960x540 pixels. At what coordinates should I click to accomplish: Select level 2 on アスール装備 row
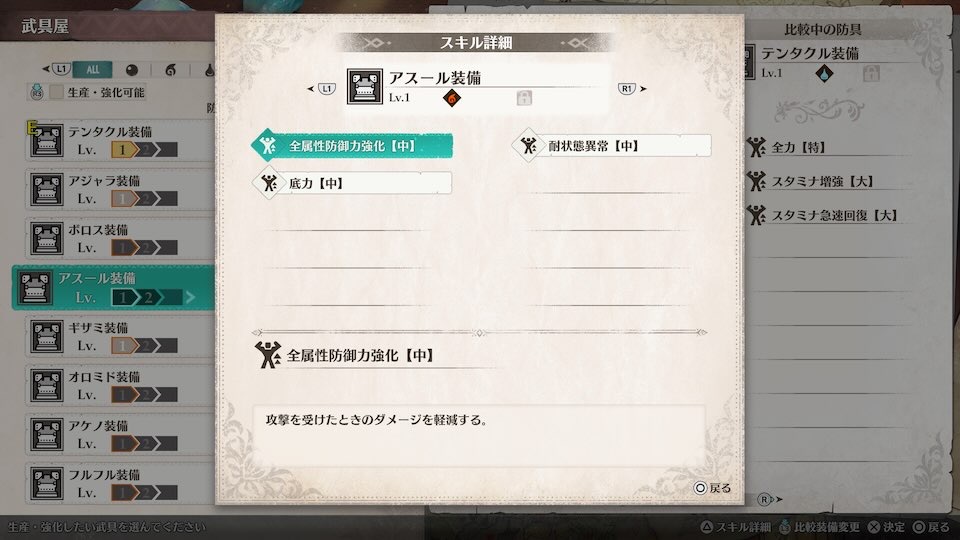coord(148,298)
